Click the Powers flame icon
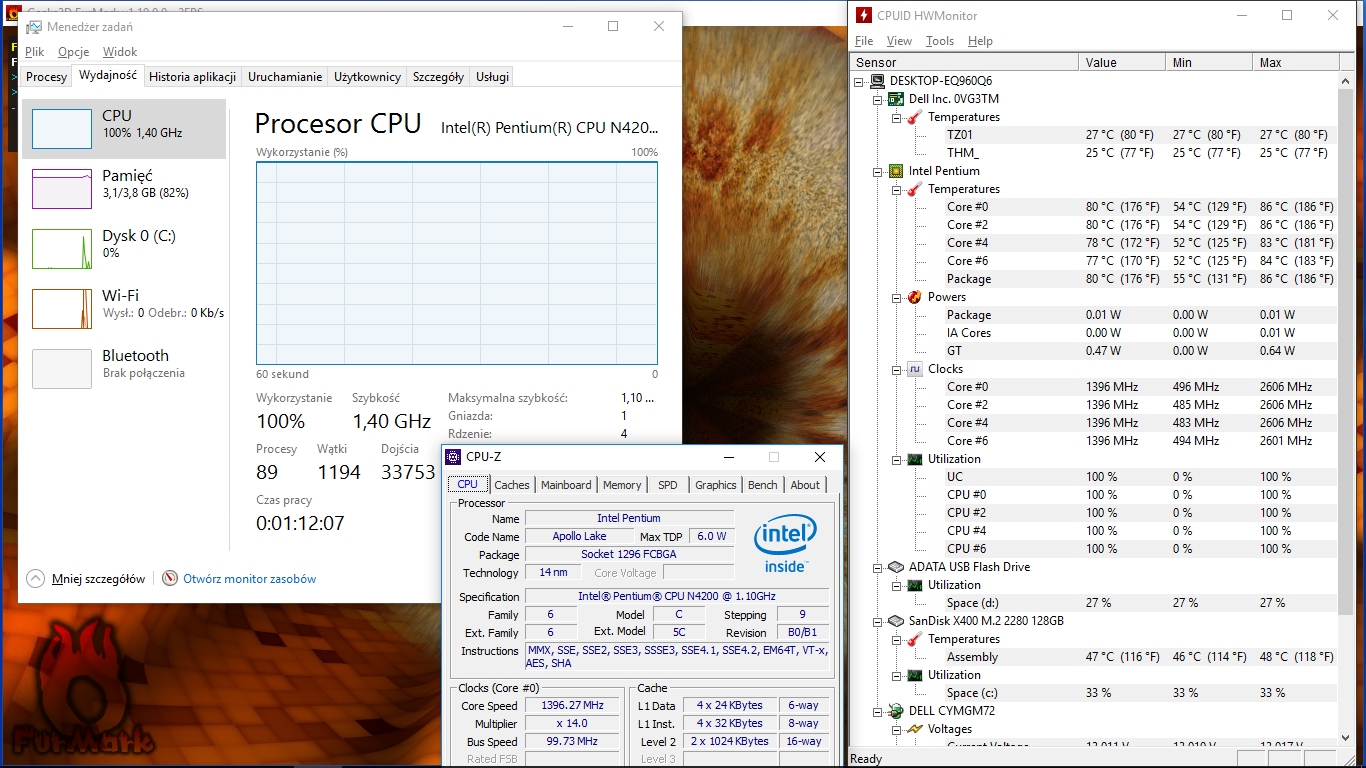The height and width of the screenshot is (768, 1366). click(914, 297)
